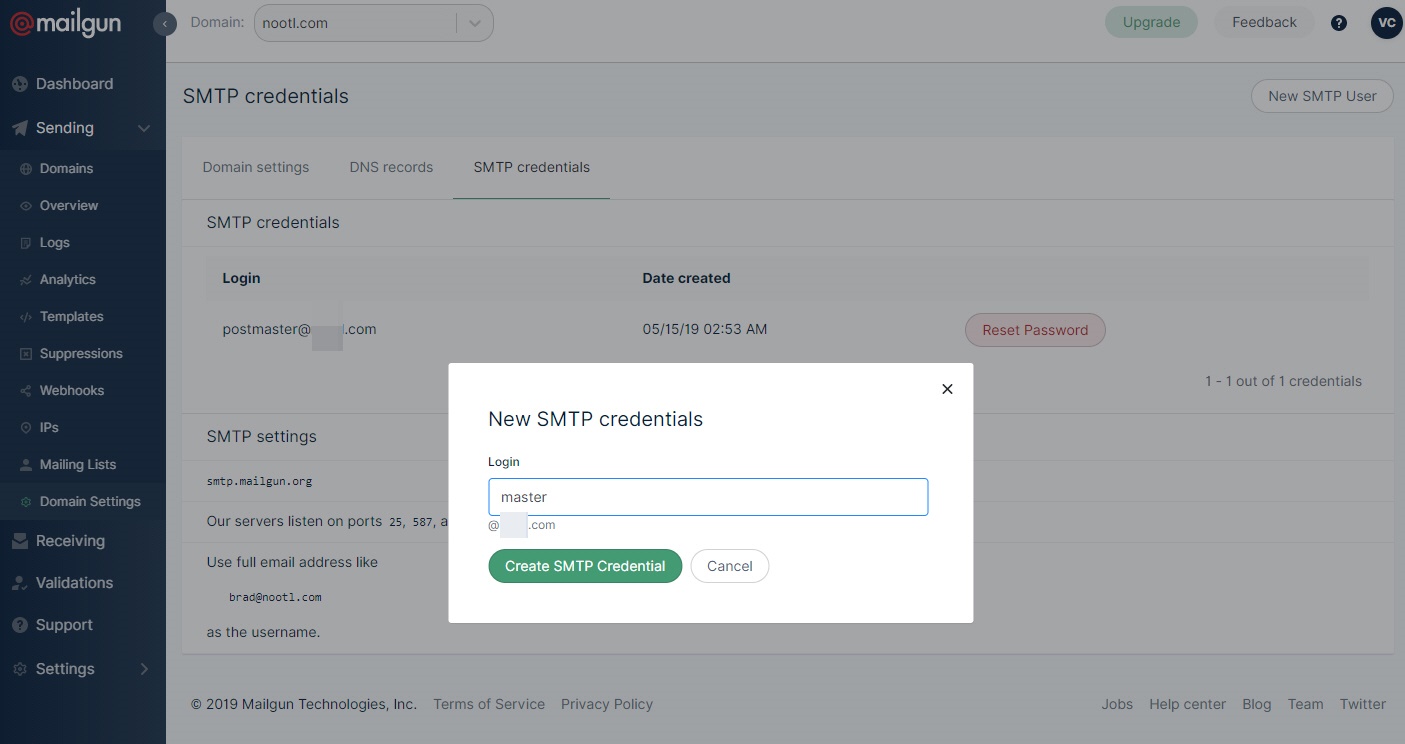Switch to the DNS records tab
The image size is (1405, 744).
[x=391, y=167]
